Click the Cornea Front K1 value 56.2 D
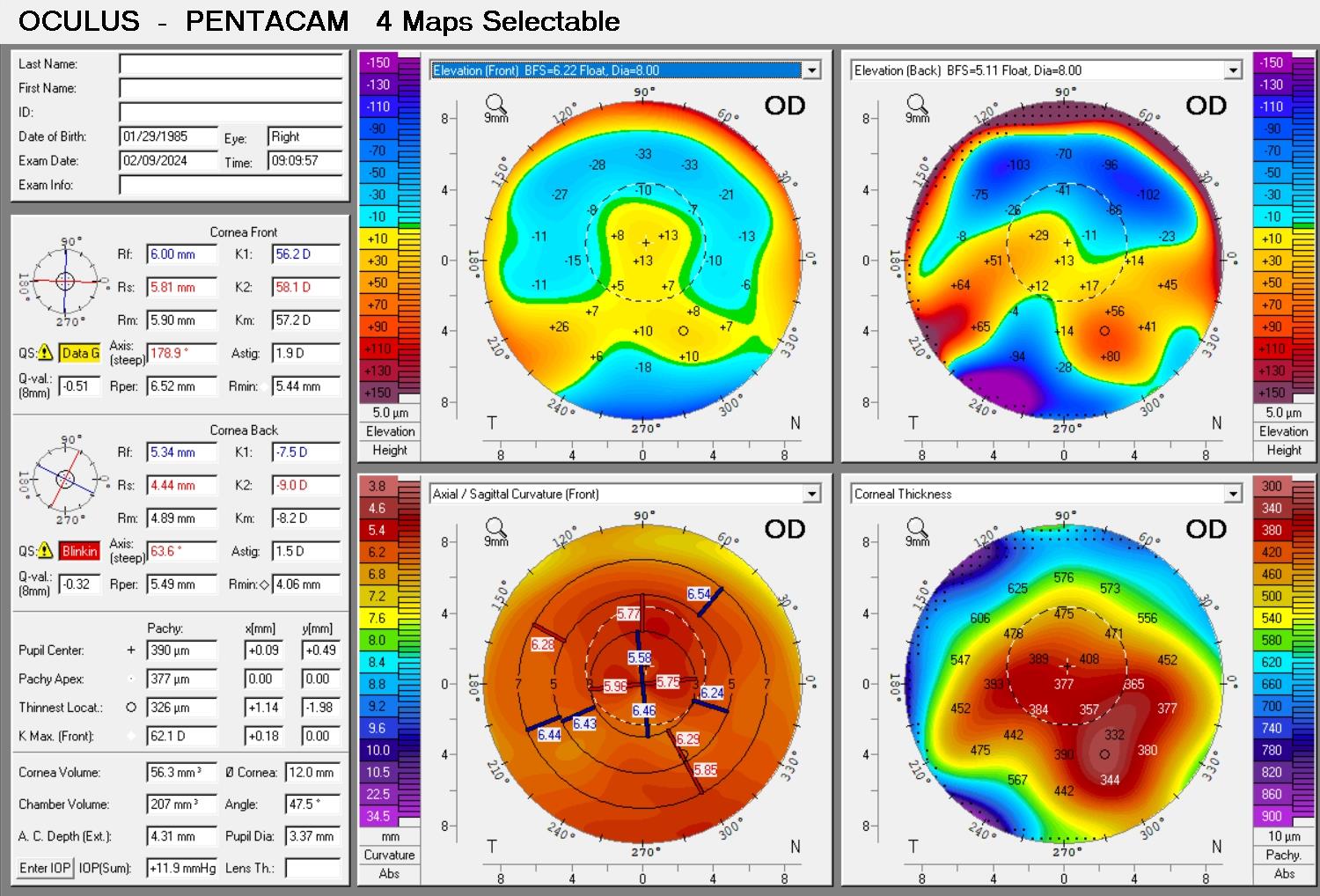The width and height of the screenshot is (1320, 896). (306, 254)
